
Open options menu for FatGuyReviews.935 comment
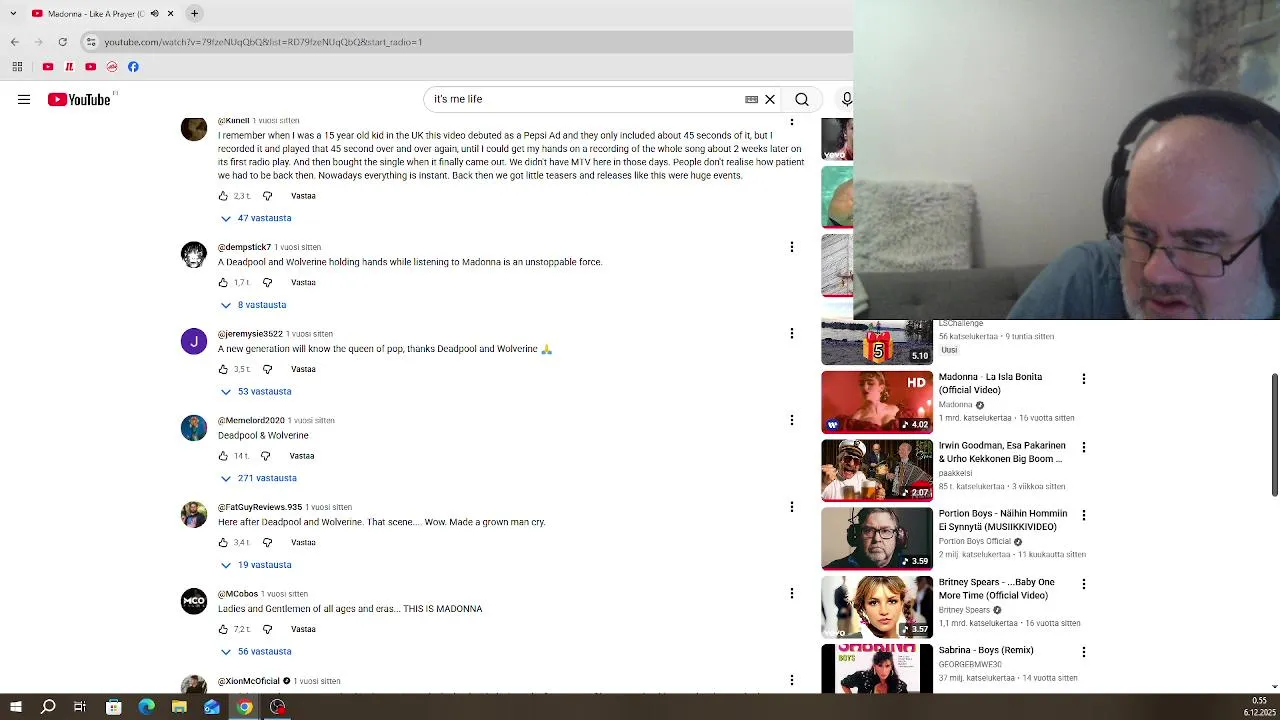pyautogui.click(x=792, y=507)
